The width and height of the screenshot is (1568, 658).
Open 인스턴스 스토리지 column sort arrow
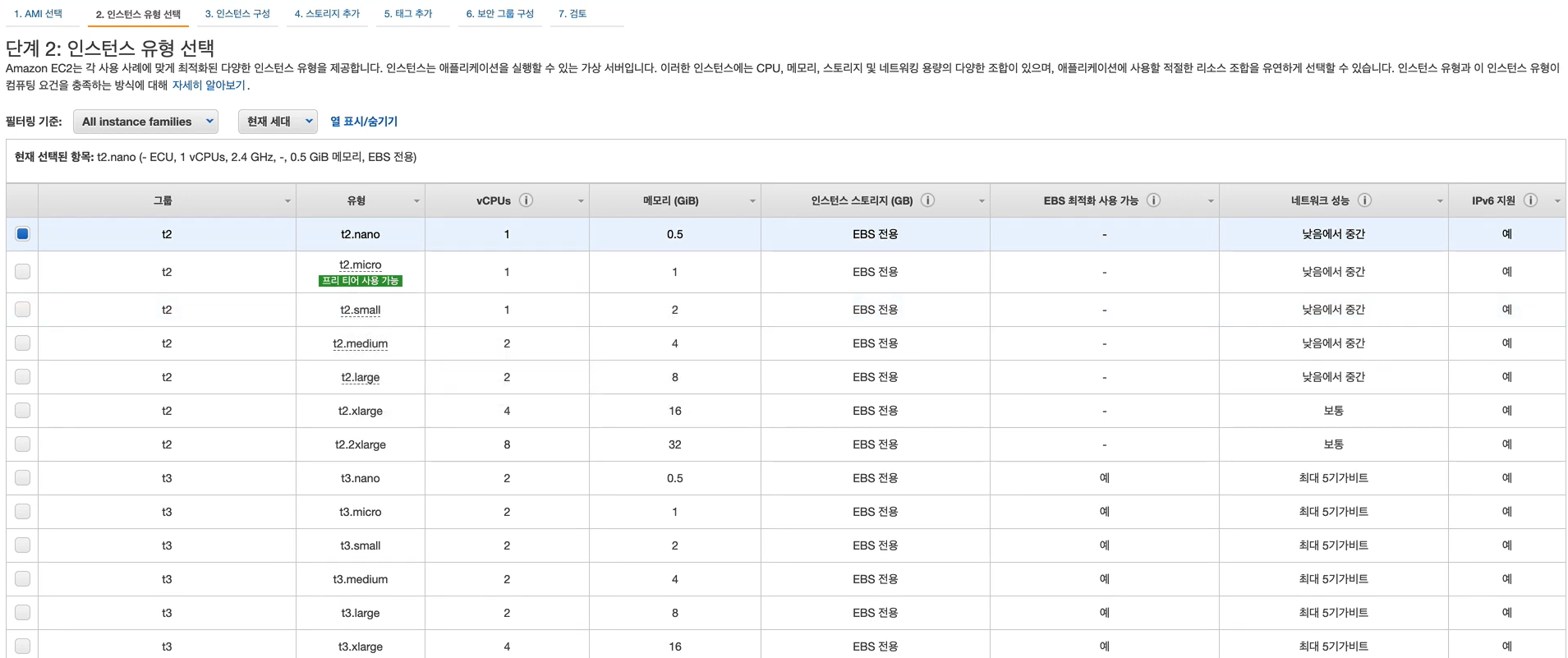pos(982,201)
